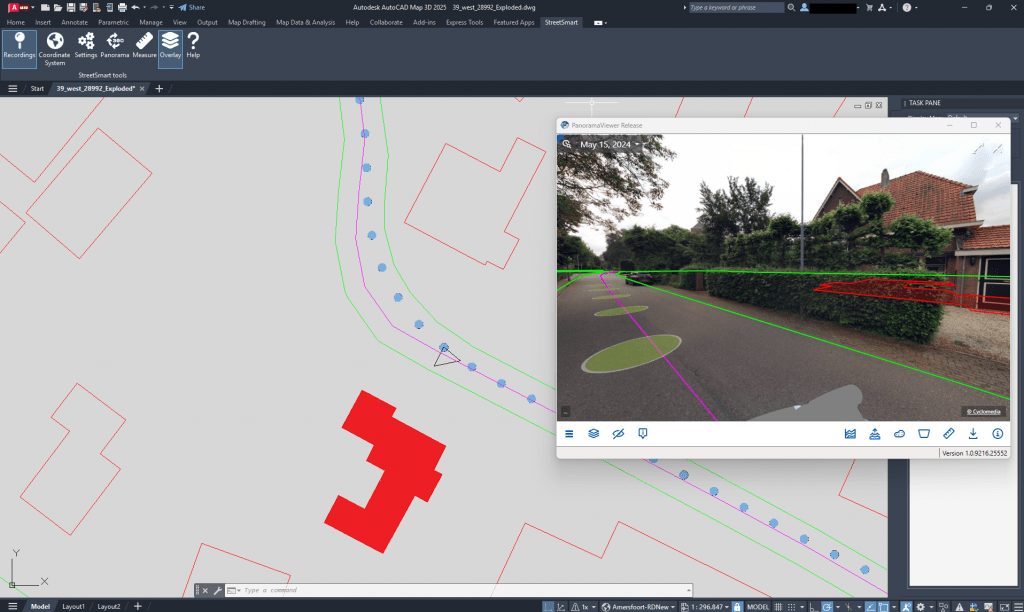This screenshot has height=612, width=1024.
Task: Switch to the Start file tab
Action: 37,88
